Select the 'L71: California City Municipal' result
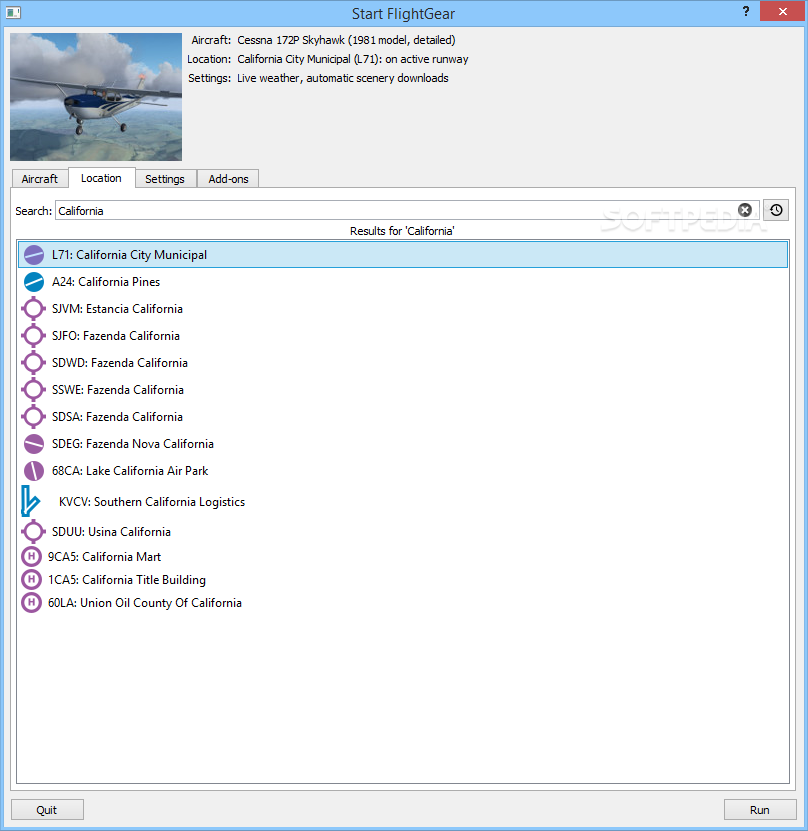808x831 pixels. [403, 255]
